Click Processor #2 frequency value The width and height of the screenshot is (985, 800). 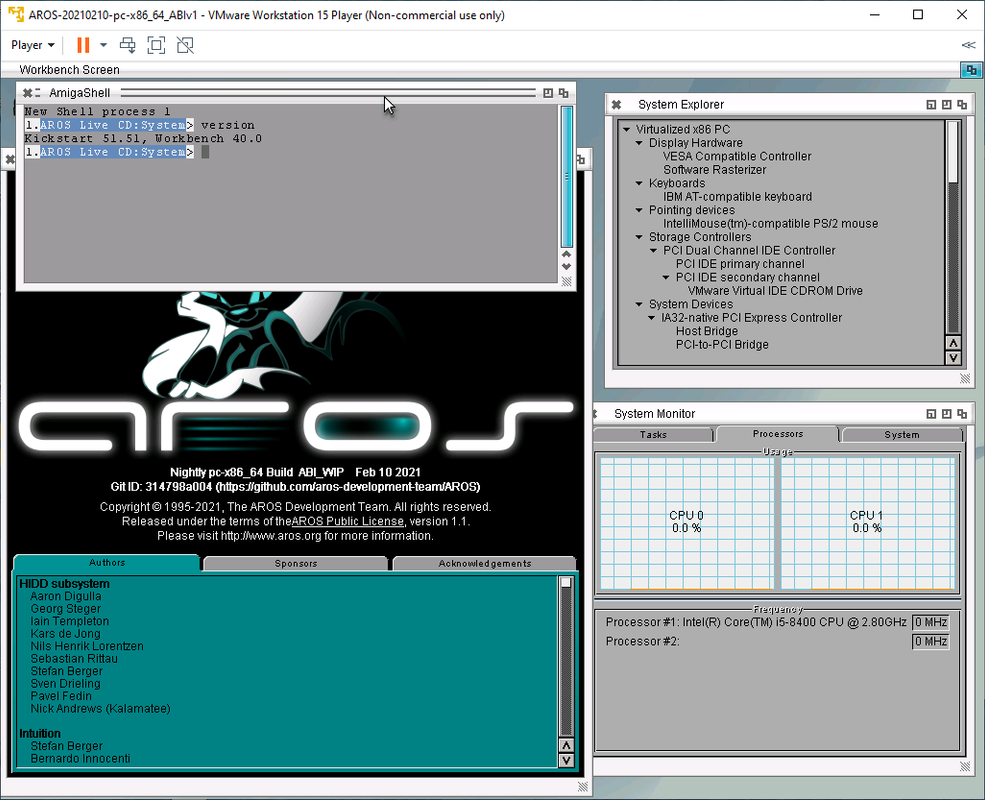(930, 641)
